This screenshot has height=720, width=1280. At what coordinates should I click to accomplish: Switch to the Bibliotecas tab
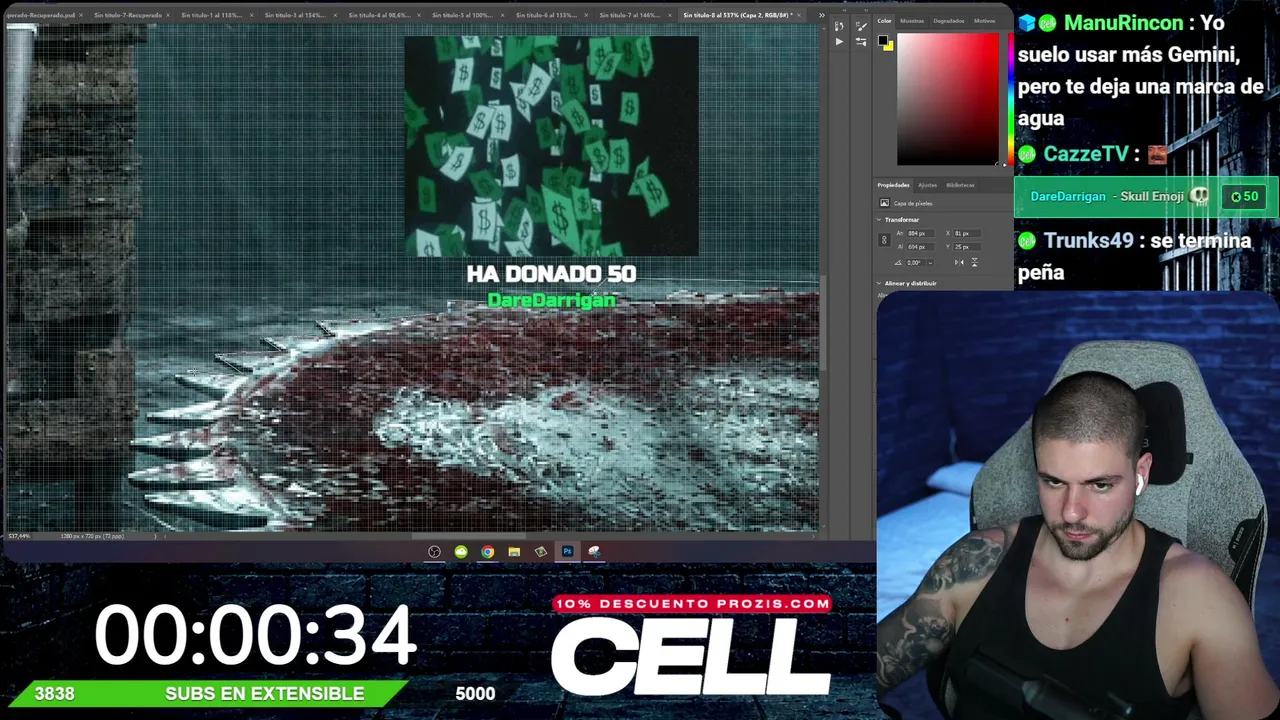click(960, 185)
